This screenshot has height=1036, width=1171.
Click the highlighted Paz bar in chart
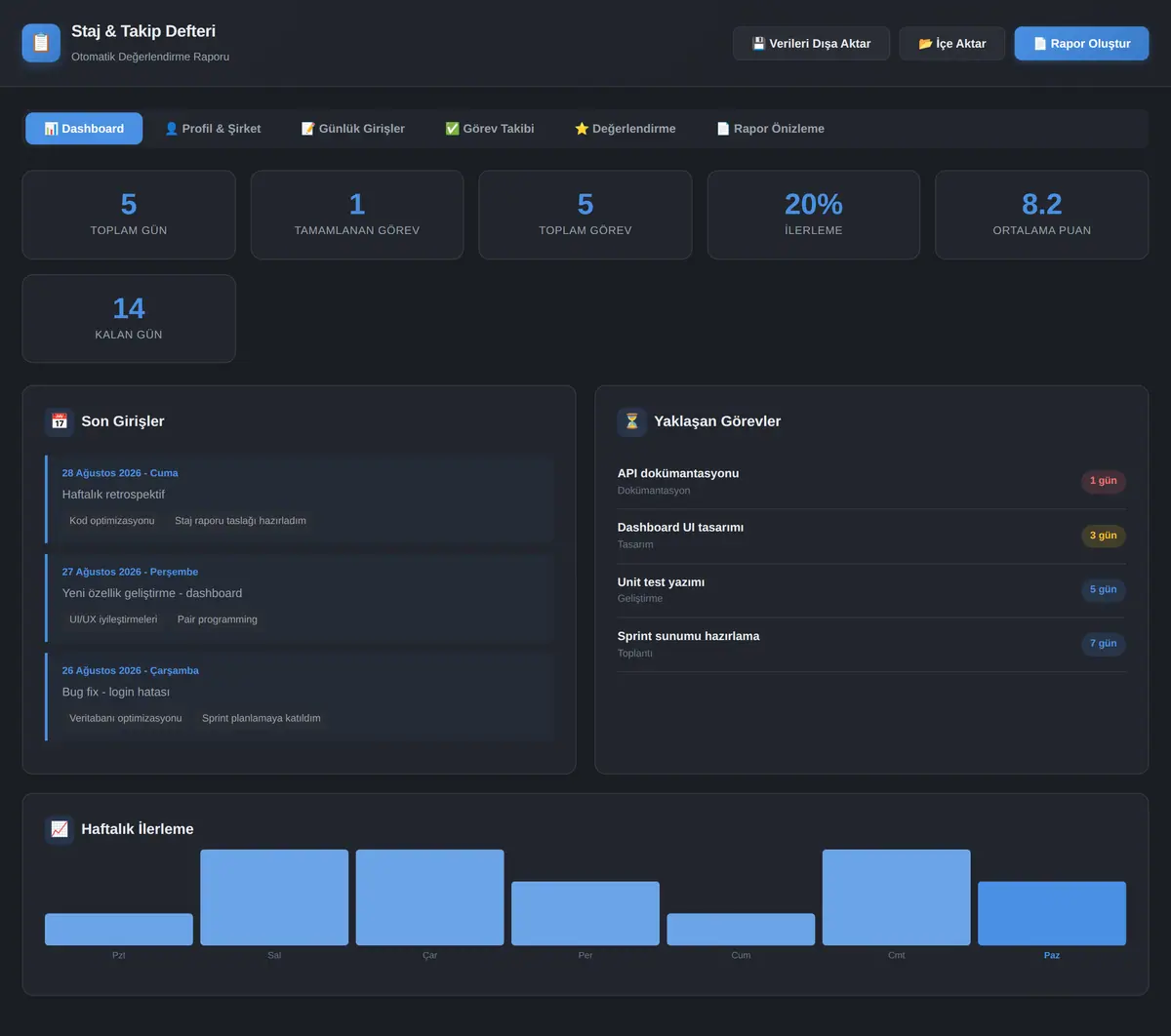pyautogui.click(x=1052, y=913)
